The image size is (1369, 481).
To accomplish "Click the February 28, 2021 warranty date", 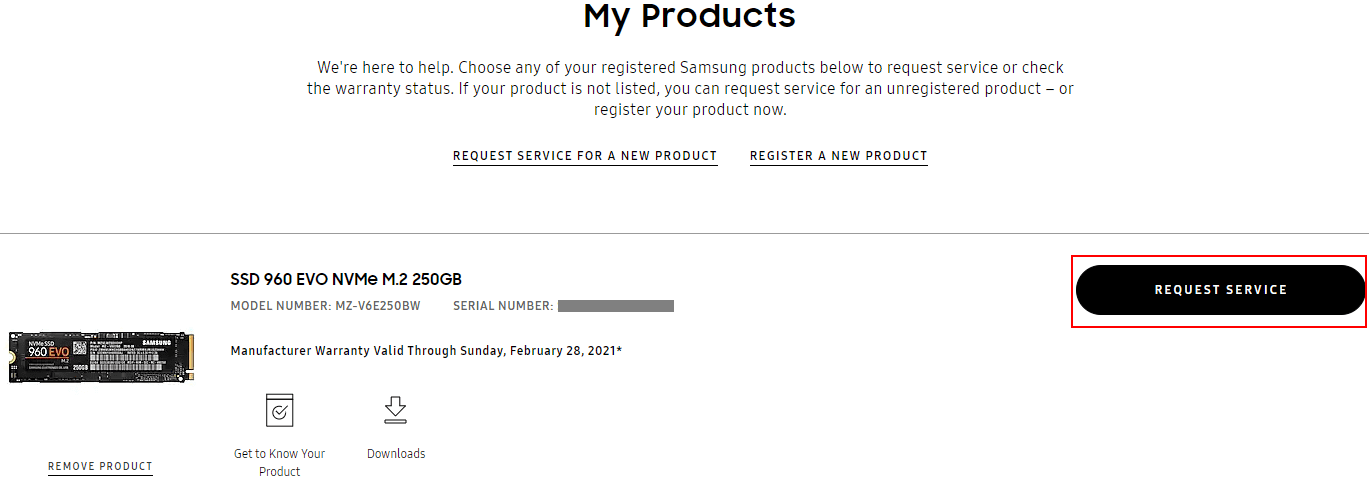I will click(564, 351).
